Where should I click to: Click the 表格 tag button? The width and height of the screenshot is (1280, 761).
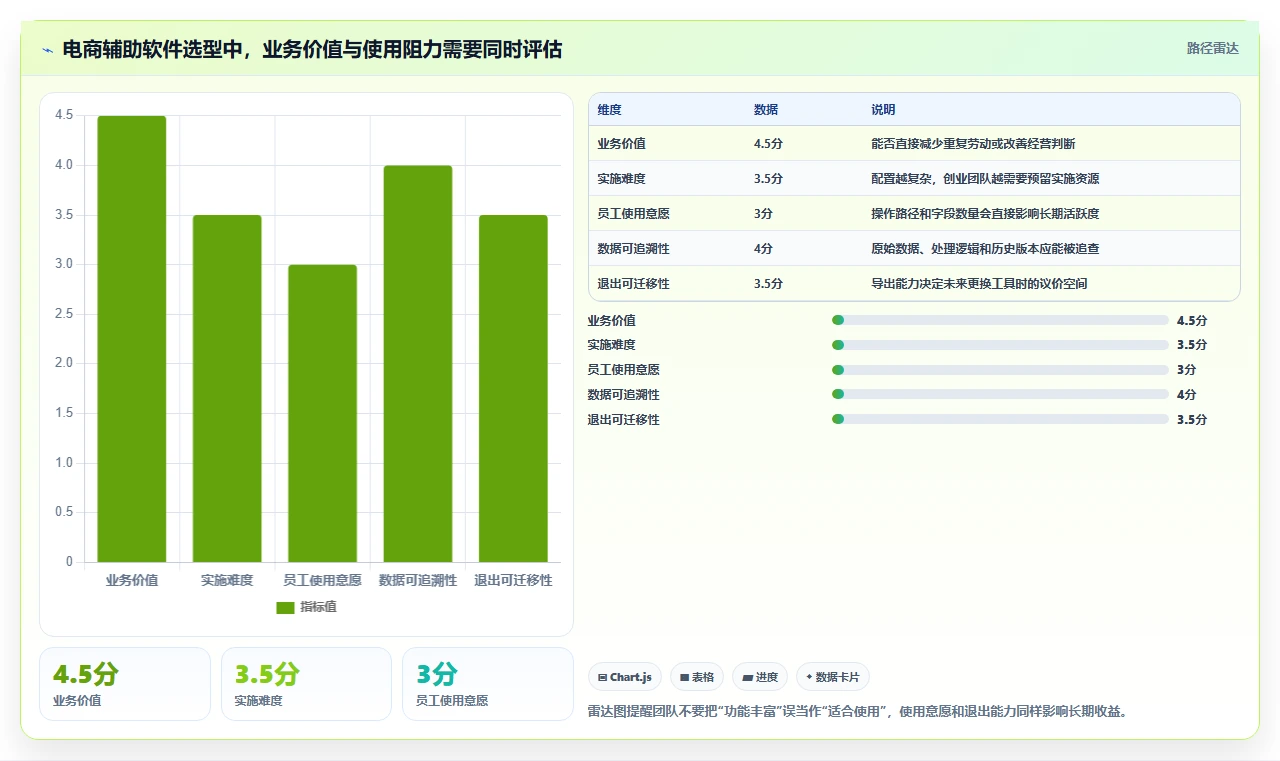pos(696,677)
